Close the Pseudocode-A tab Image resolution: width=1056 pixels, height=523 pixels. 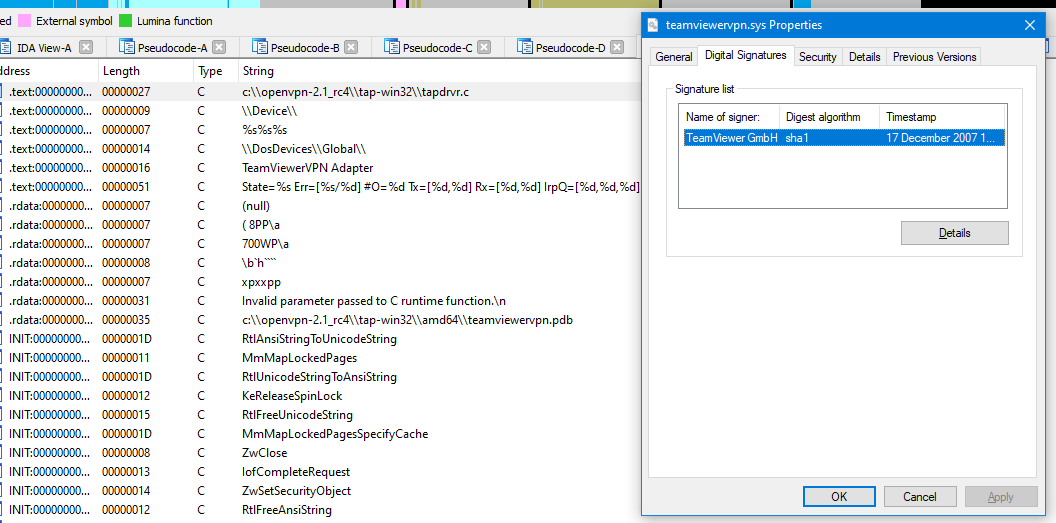[219, 47]
